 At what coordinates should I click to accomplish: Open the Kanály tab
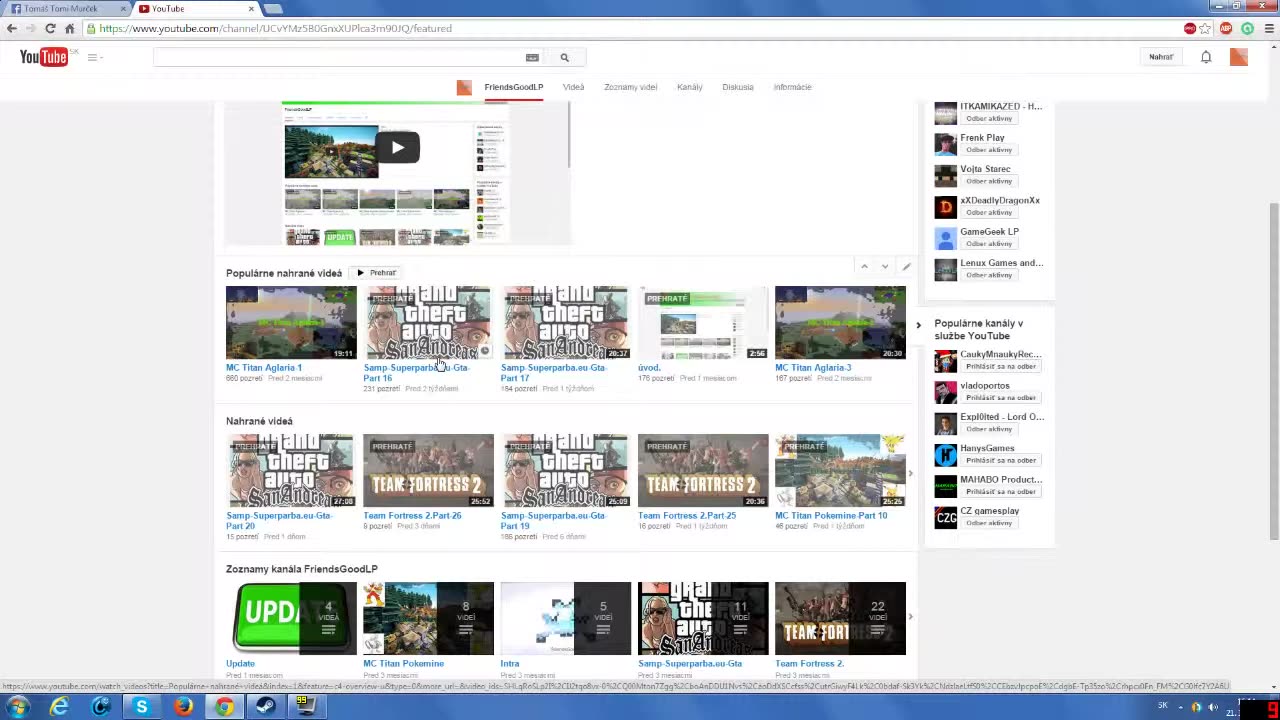point(689,87)
